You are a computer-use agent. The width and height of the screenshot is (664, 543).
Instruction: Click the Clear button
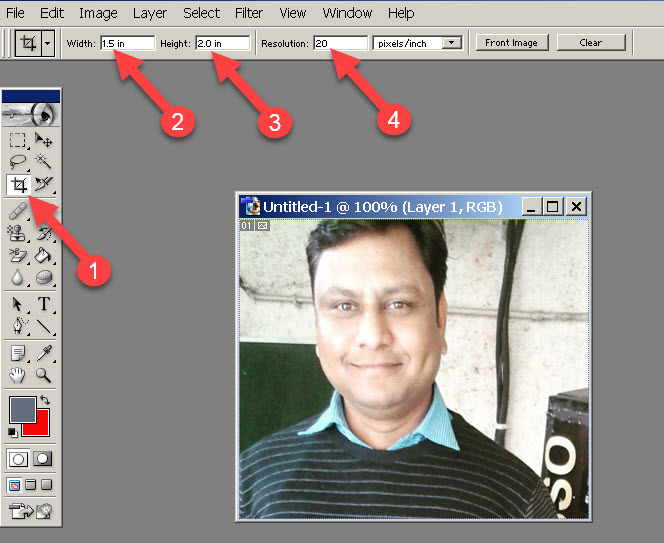pyautogui.click(x=591, y=43)
